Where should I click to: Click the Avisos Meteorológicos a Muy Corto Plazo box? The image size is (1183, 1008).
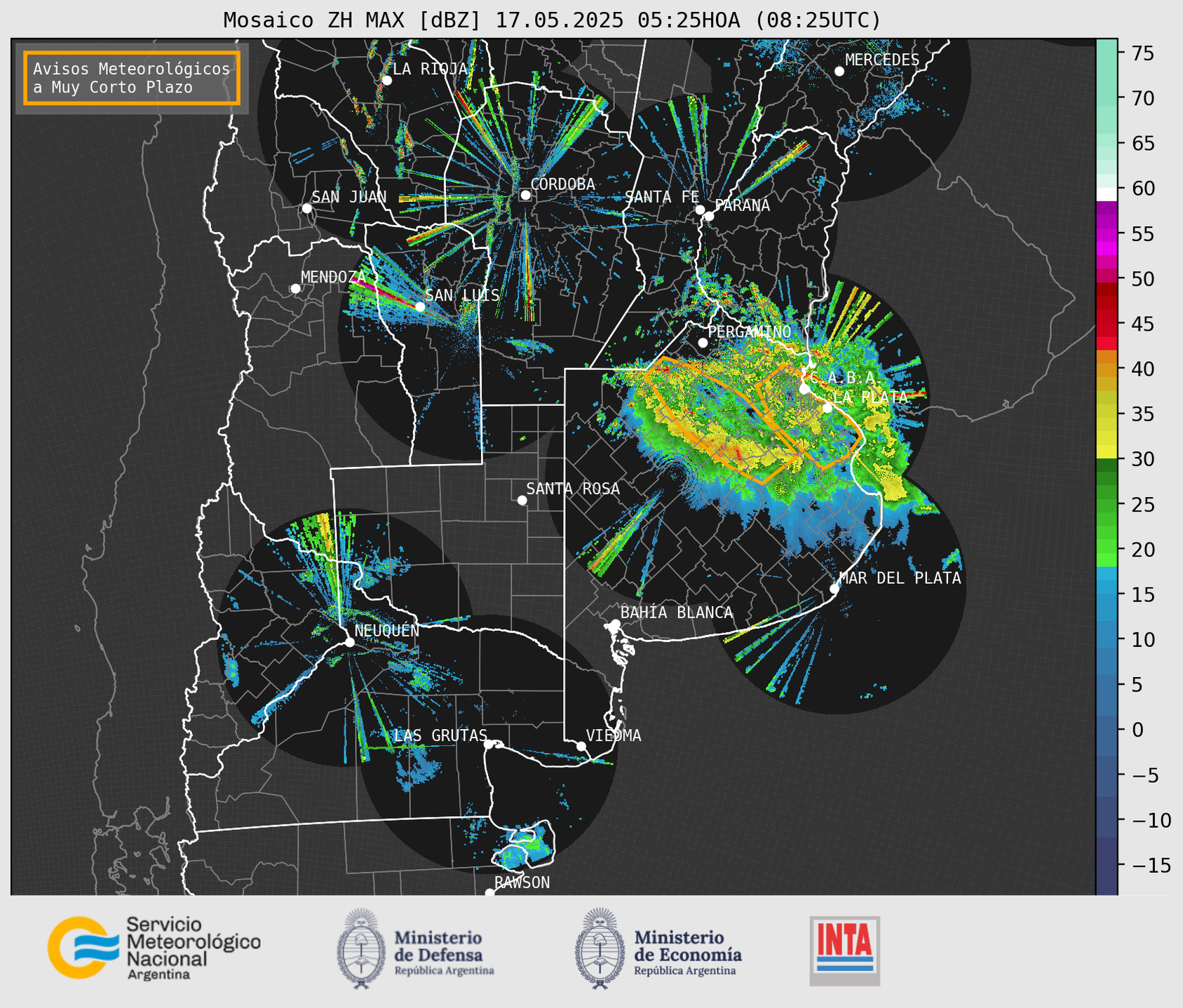[x=132, y=78]
